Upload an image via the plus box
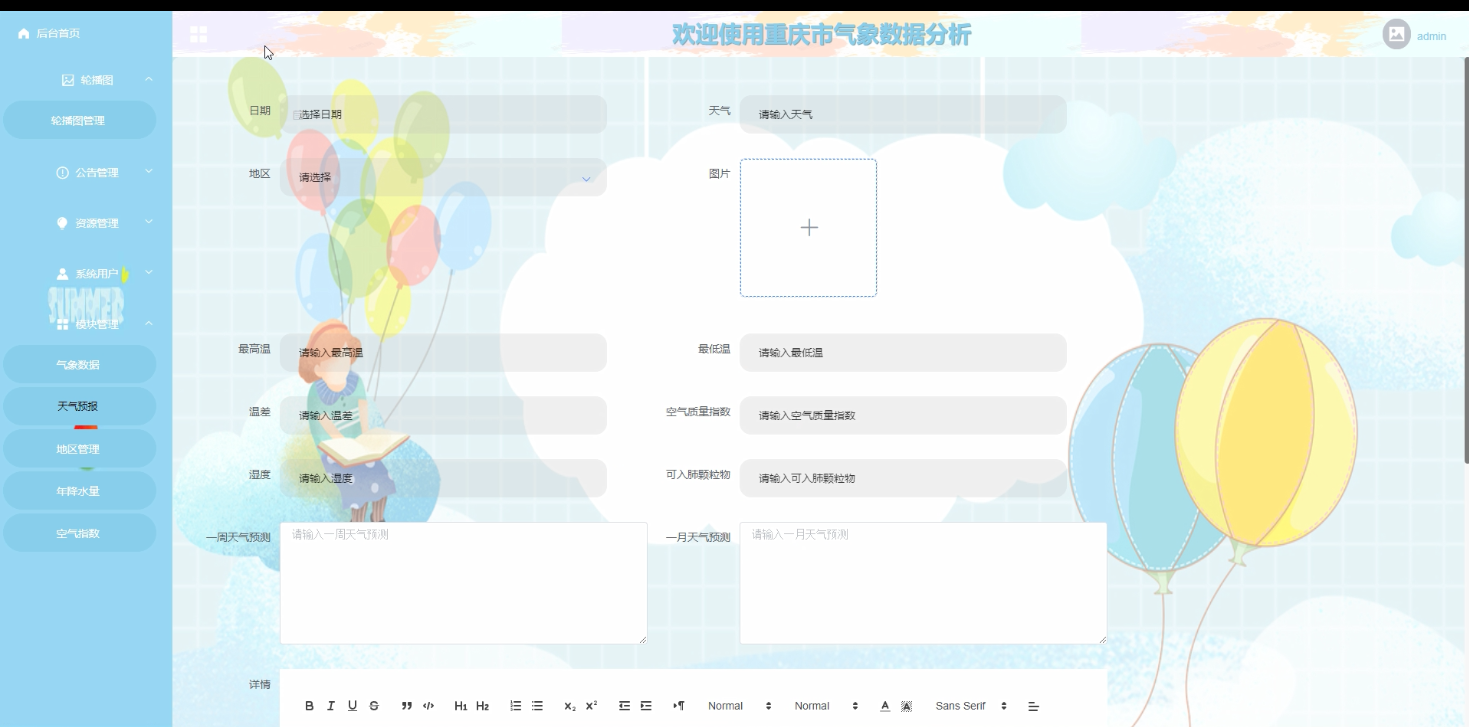 (x=809, y=228)
